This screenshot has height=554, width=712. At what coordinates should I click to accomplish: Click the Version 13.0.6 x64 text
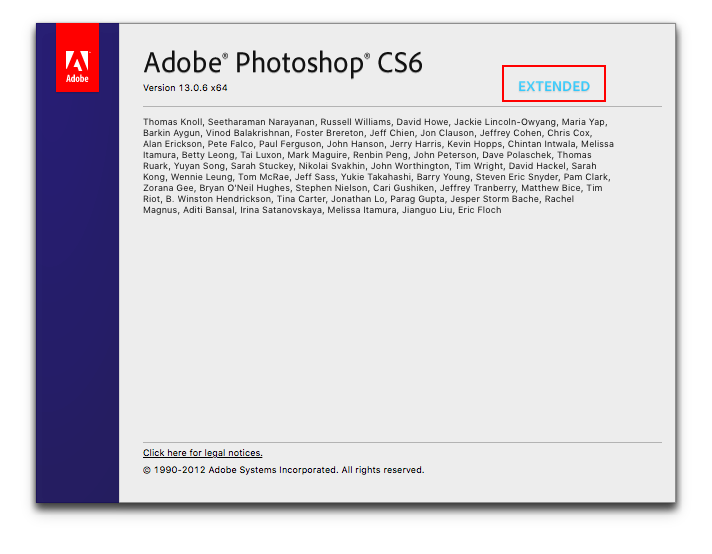(188, 88)
